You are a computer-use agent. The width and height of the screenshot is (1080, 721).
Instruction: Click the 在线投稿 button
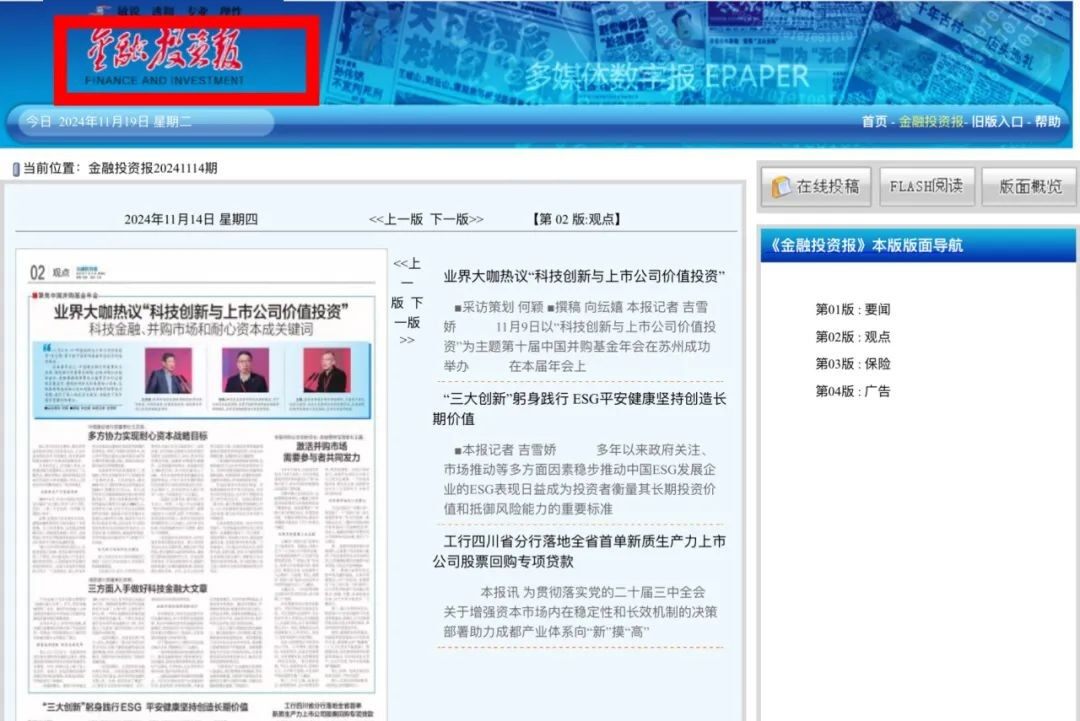[816, 186]
